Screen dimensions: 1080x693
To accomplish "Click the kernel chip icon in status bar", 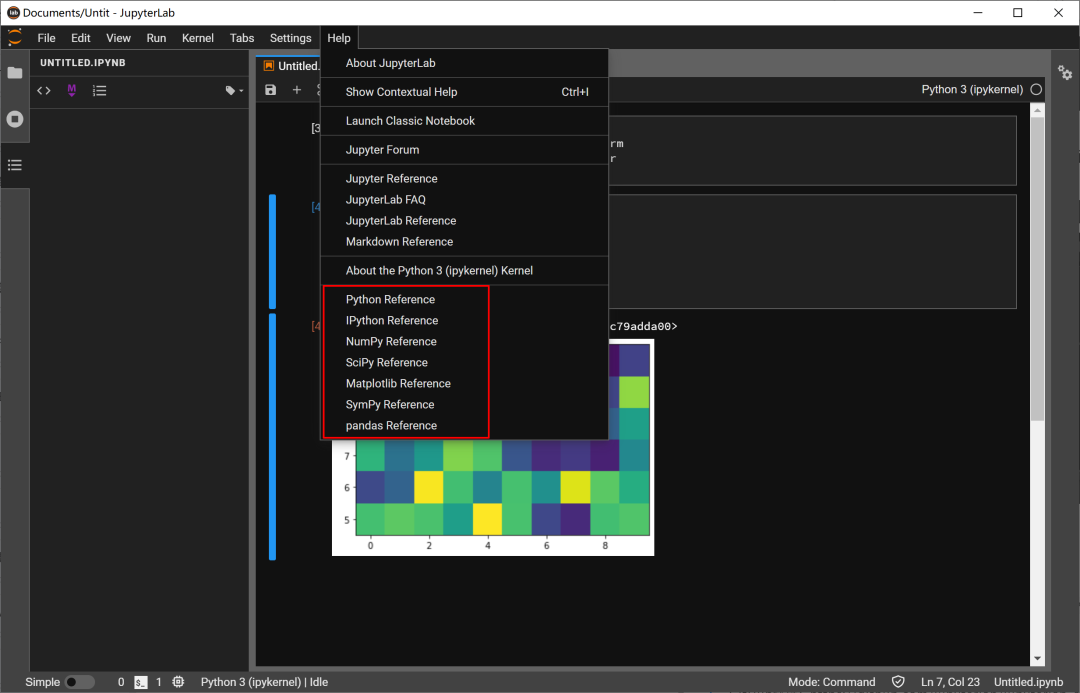I will click(178, 682).
